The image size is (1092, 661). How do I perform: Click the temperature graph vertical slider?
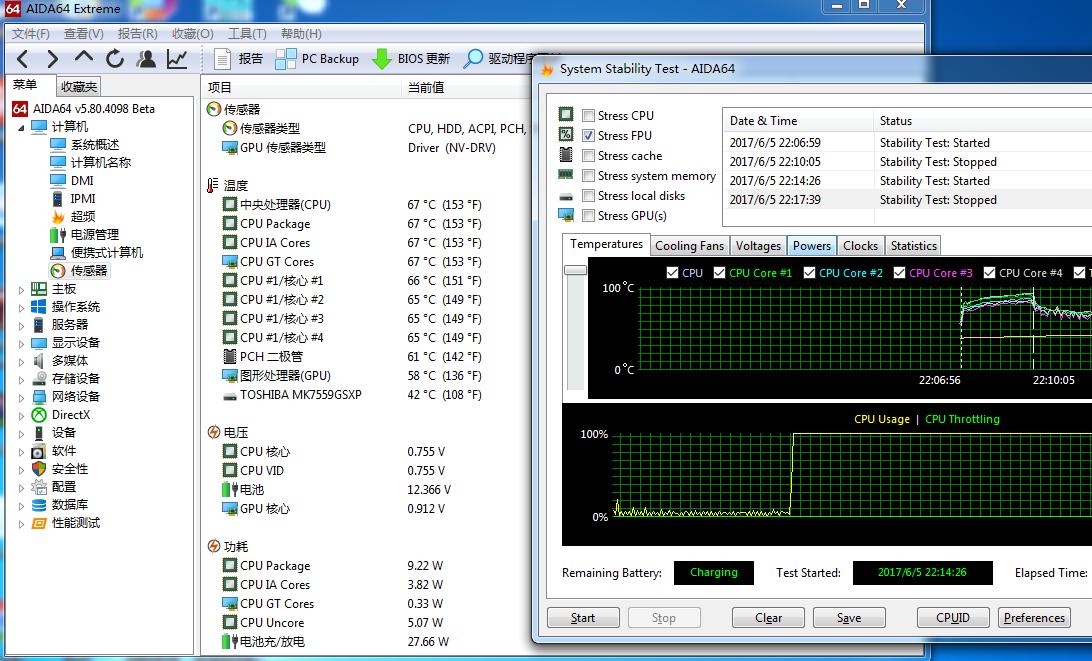click(x=575, y=271)
